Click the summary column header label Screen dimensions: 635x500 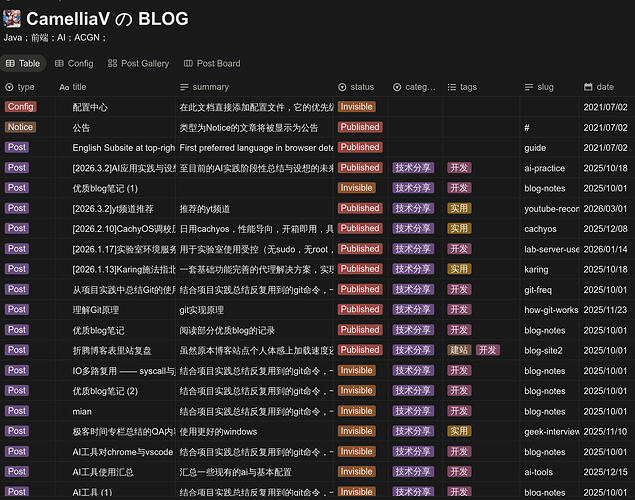pyautogui.click(x=211, y=87)
